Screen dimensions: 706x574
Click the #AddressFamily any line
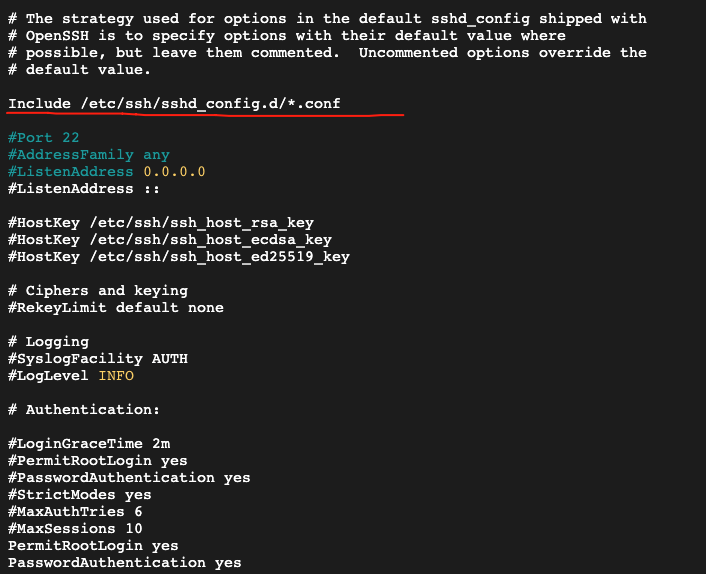pyautogui.click(x=89, y=155)
